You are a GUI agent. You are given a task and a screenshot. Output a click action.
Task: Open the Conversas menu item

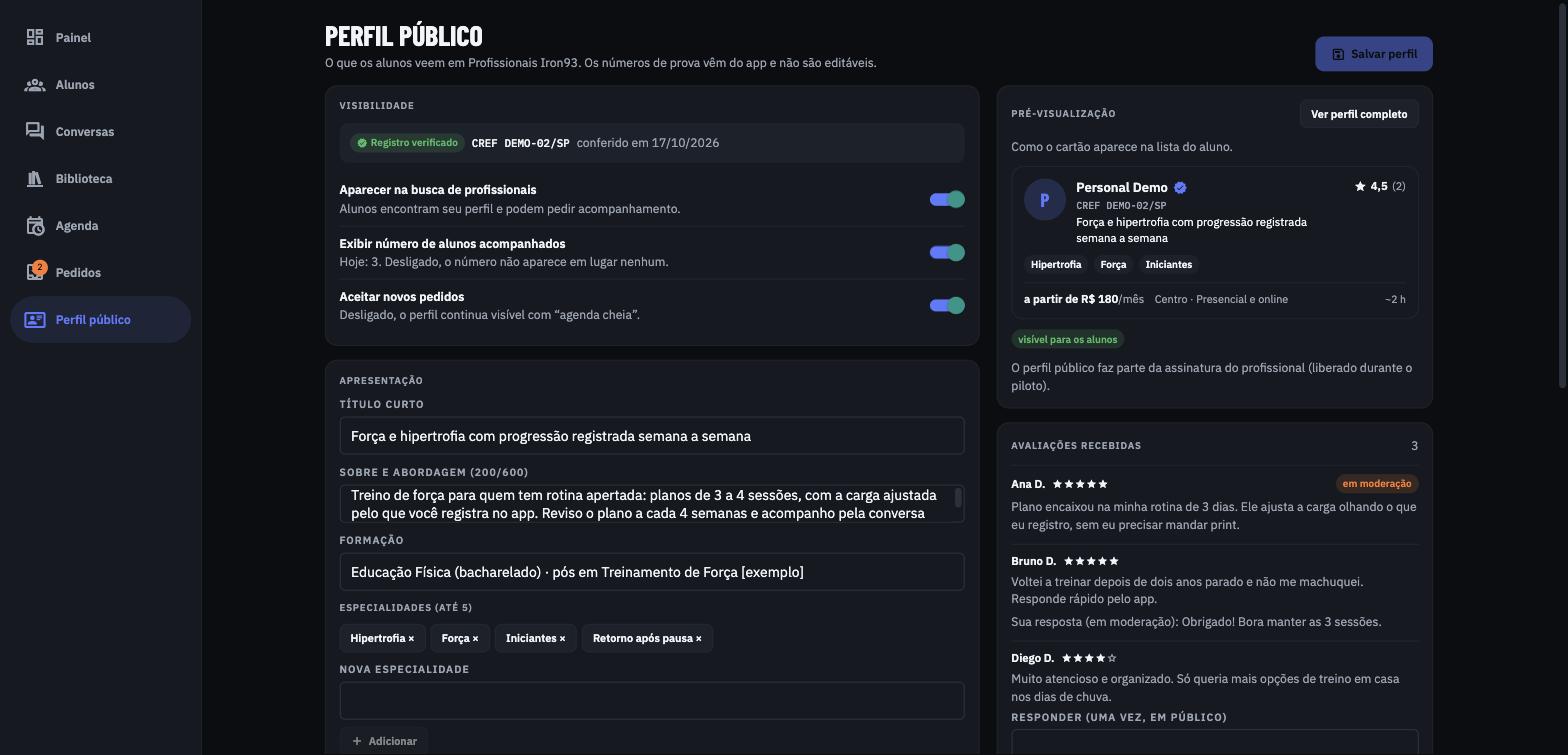tap(100, 132)
